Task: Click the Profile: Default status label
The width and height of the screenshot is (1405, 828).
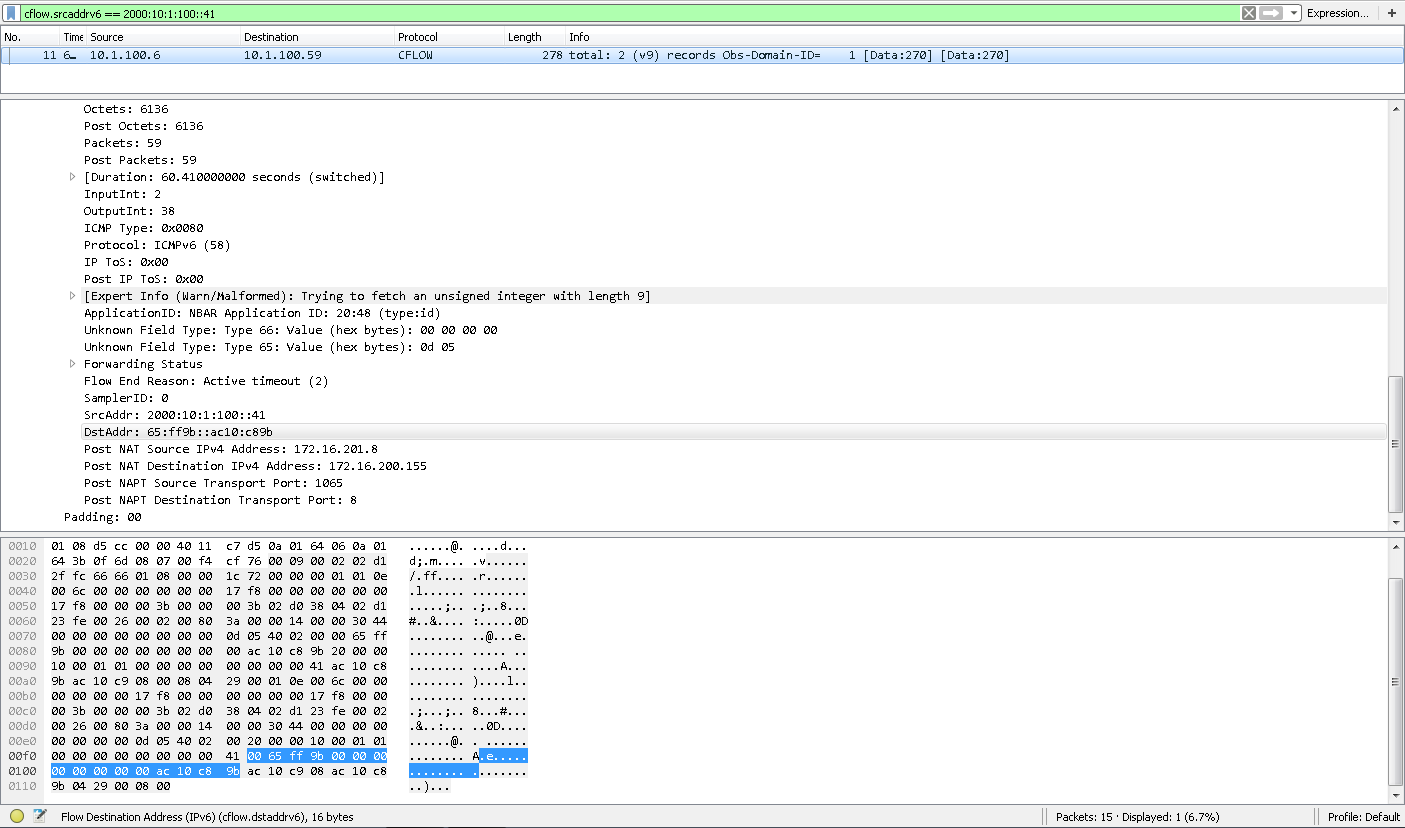Action: (x=1363, y=817)
